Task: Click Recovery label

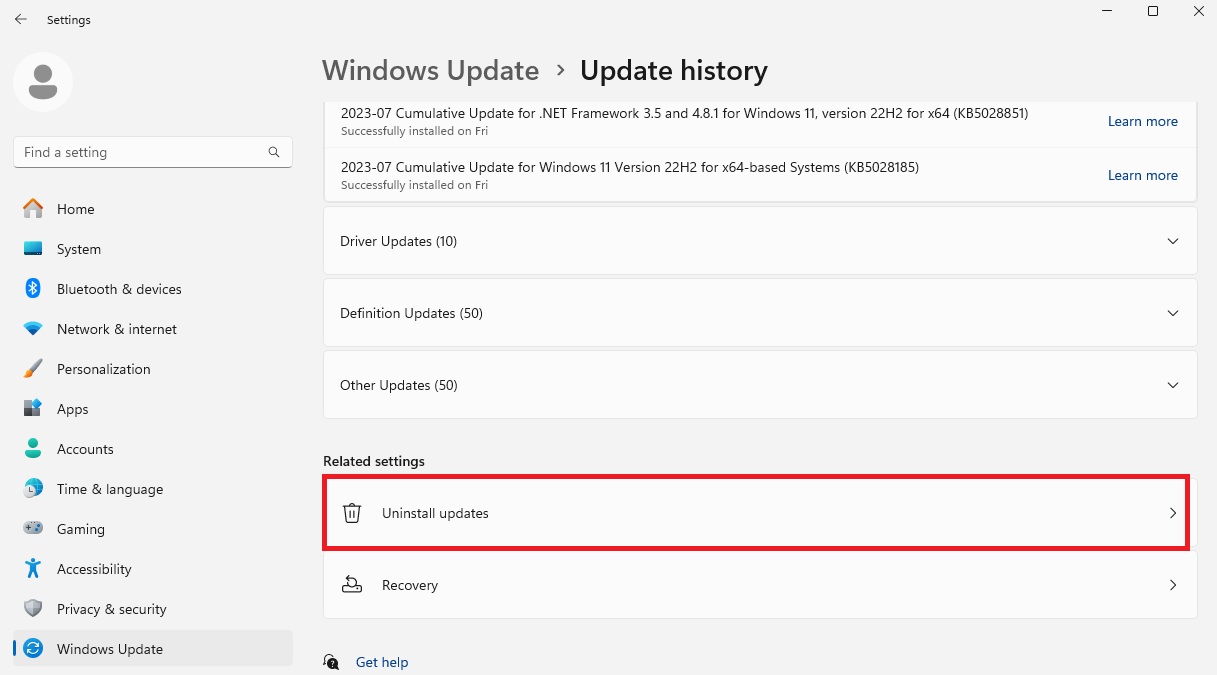Action: (x=410, y=585)
